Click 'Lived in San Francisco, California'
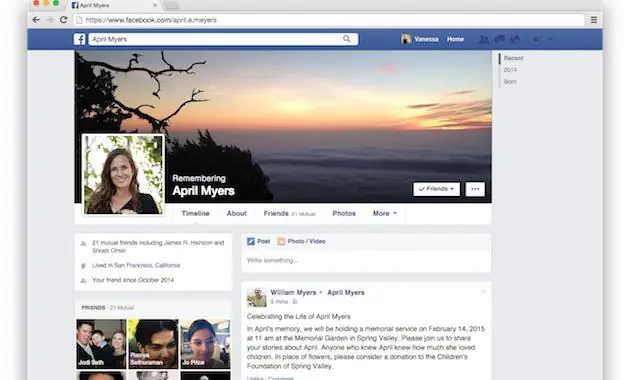 [x=136, y=265]
